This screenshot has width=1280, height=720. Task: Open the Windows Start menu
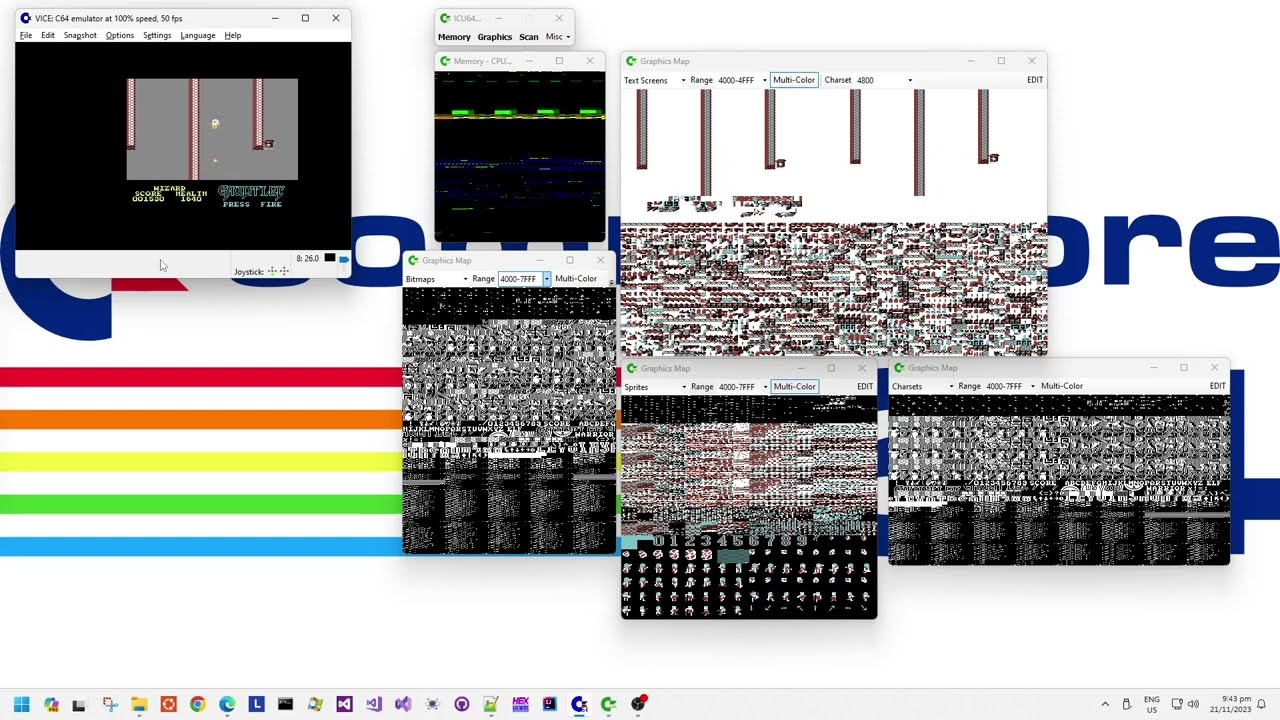[x=21, y=704]
